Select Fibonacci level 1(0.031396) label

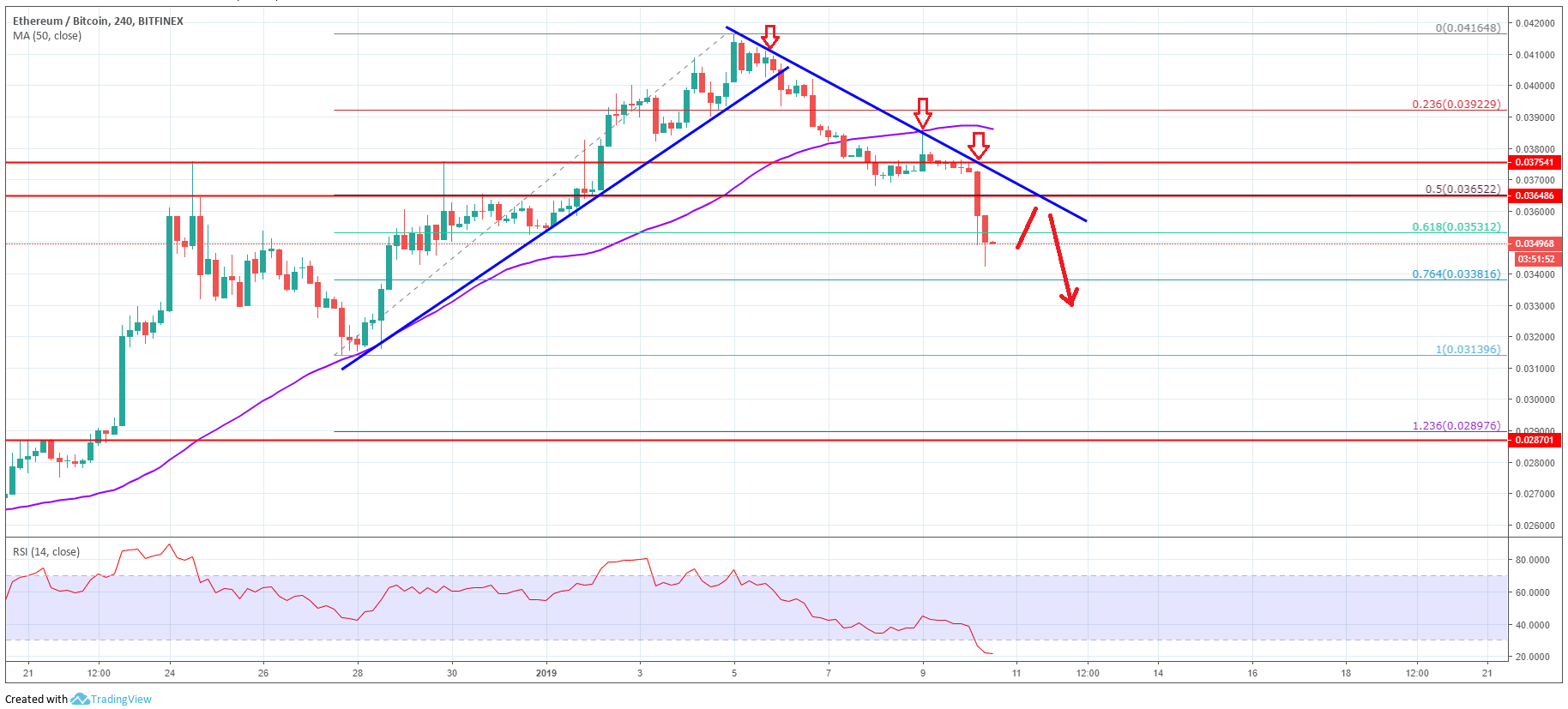(1468, 349)
